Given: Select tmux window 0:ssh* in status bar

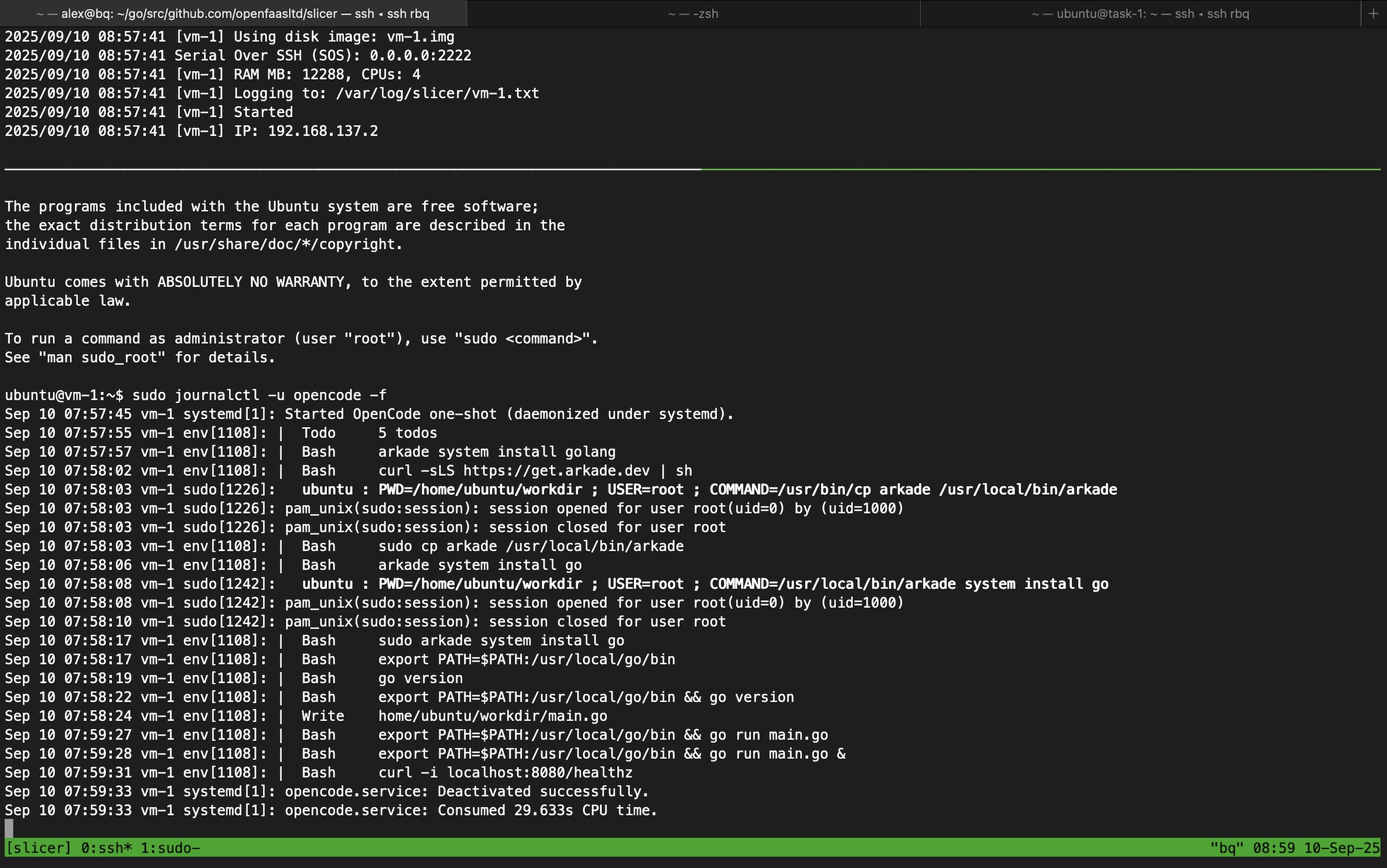Looking at the screenshot, I should (x=106, y=848).
